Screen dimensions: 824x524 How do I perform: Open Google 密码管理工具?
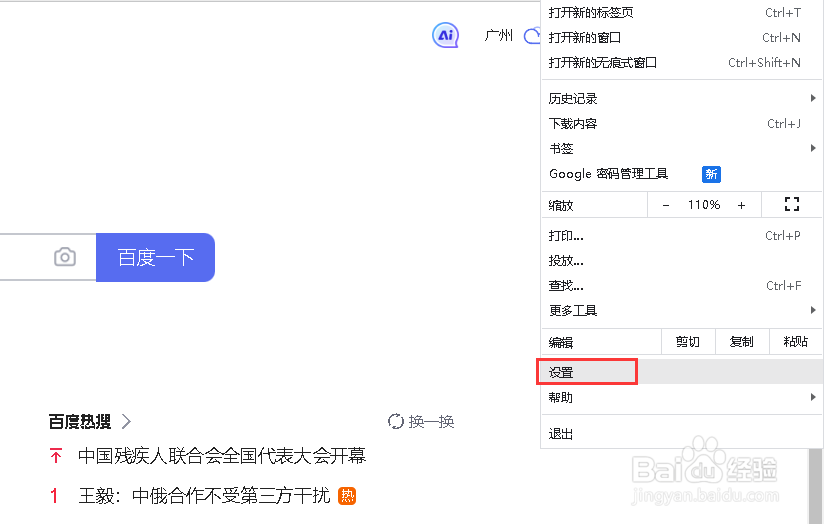[682, 174]
